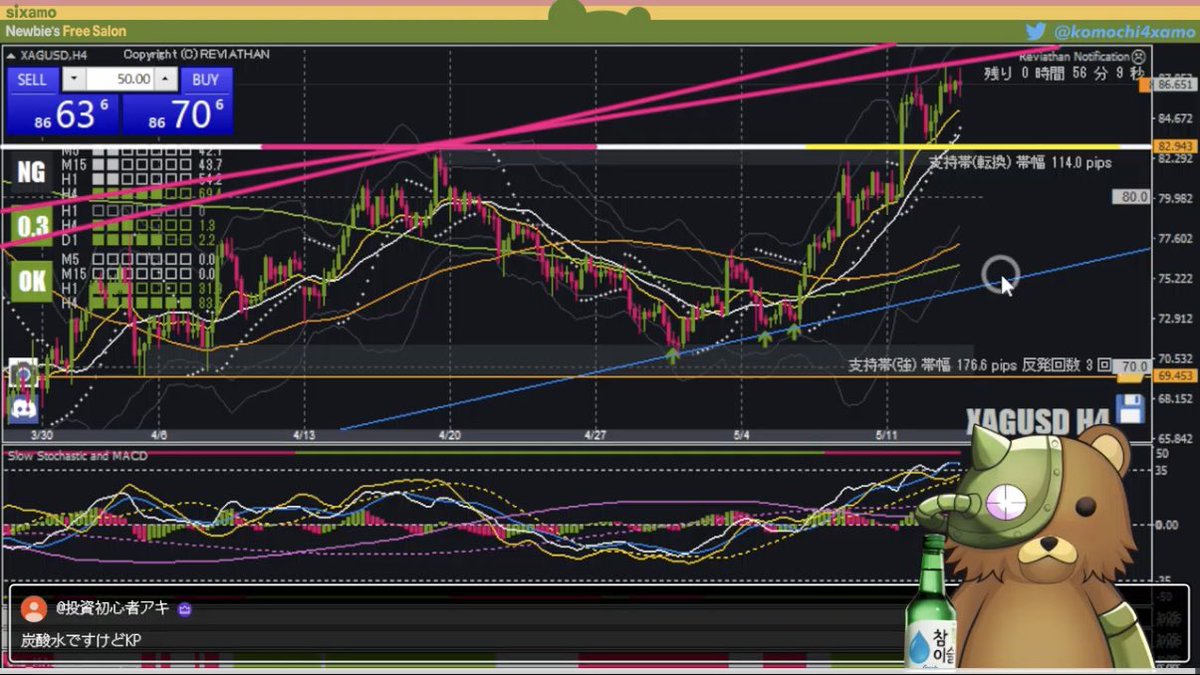Click the 69.4 value in H4 row
The height and width of the screenshot is (675, 1200).
click(210, 191)
